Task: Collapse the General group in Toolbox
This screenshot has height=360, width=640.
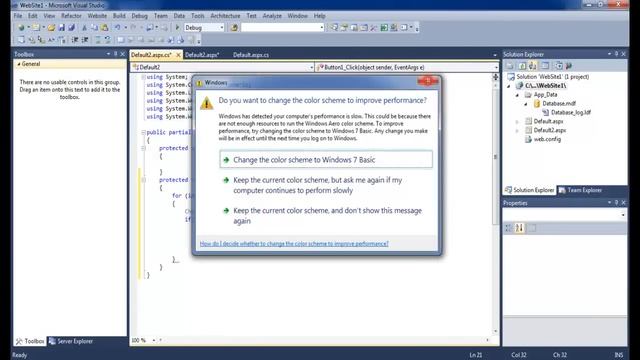Action: pyautogui.click(x=19, y=64)
